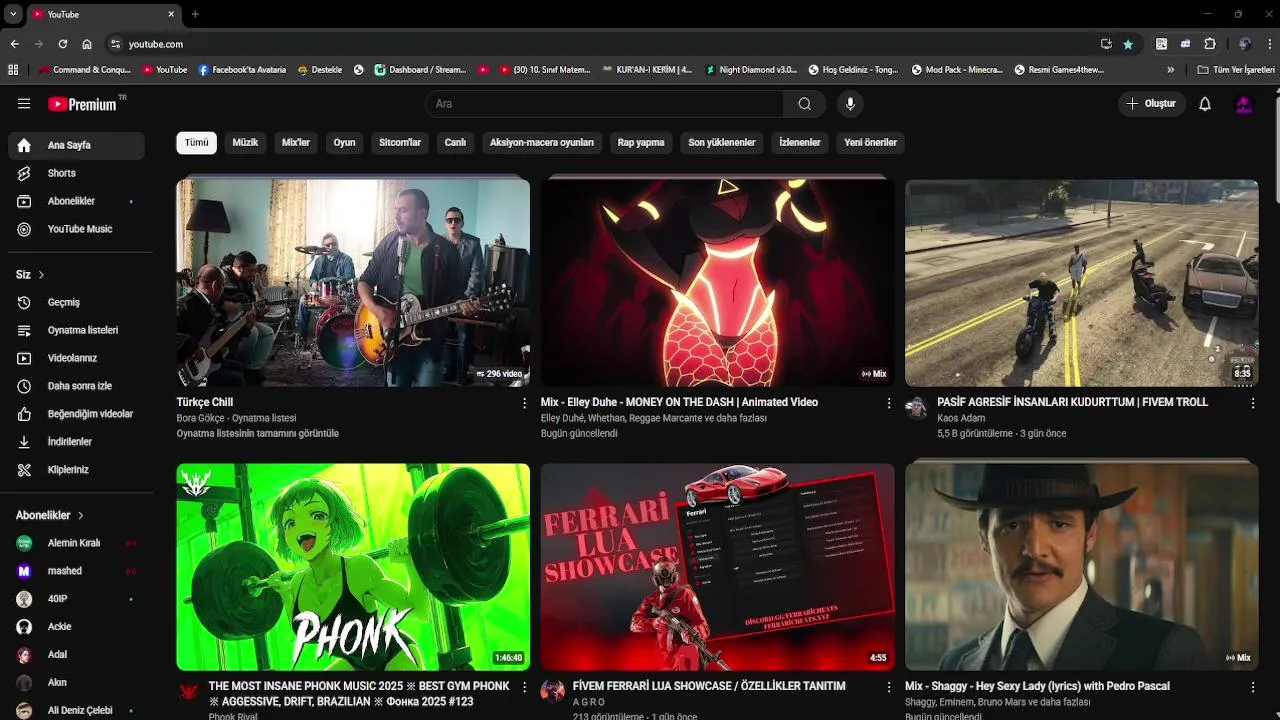Open options for Elley Duhe mix
The image size is (1280, 720).
click(888, 403)
